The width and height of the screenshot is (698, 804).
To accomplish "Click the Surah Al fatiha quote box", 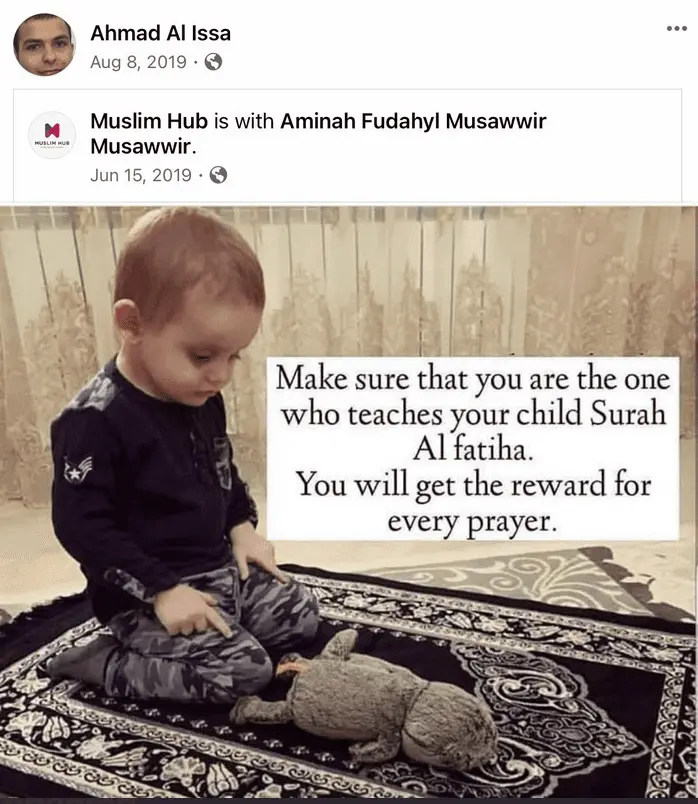I will (x=473, y=449).
